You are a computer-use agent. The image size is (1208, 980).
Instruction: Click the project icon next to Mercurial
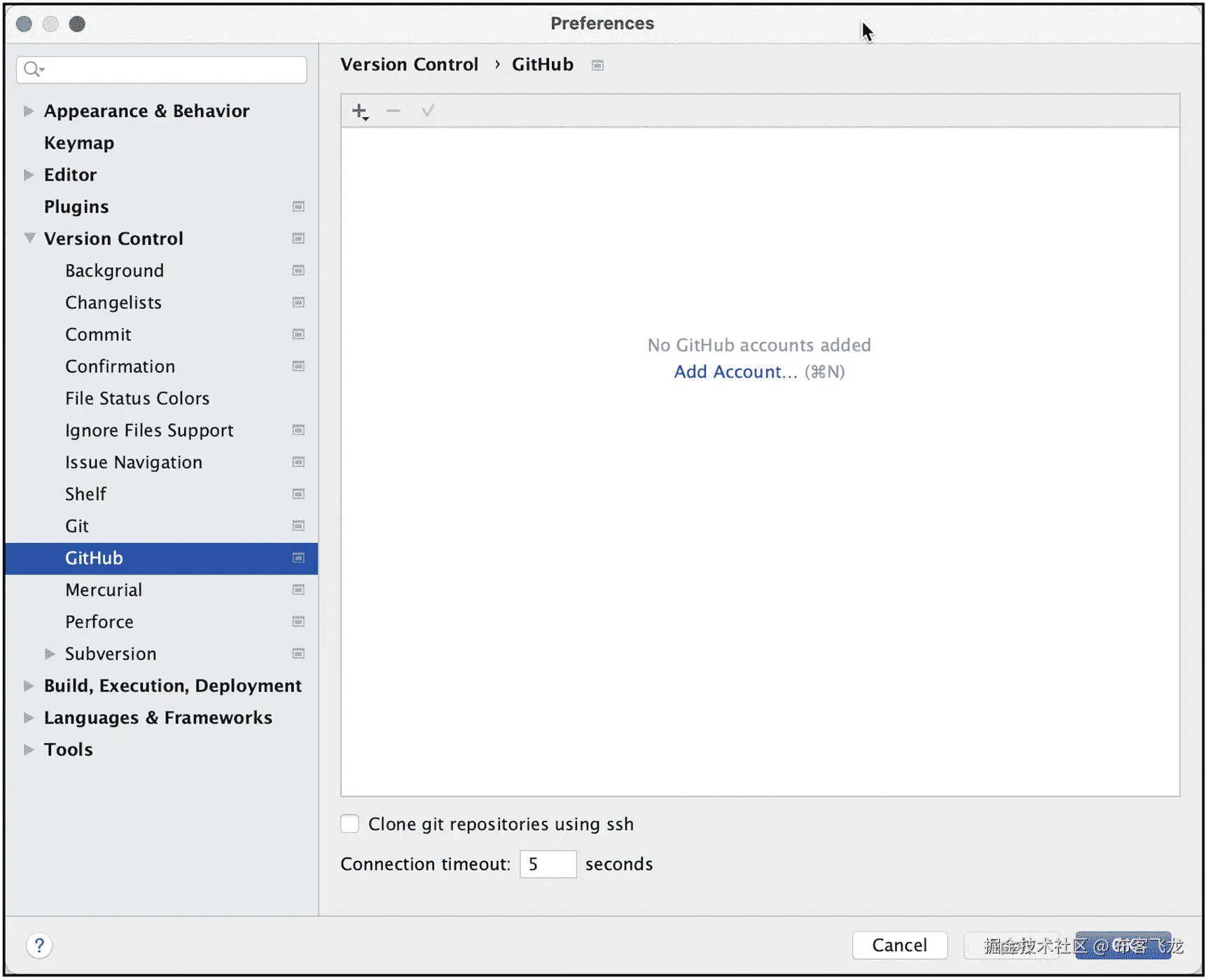click(x=298, y=590)
